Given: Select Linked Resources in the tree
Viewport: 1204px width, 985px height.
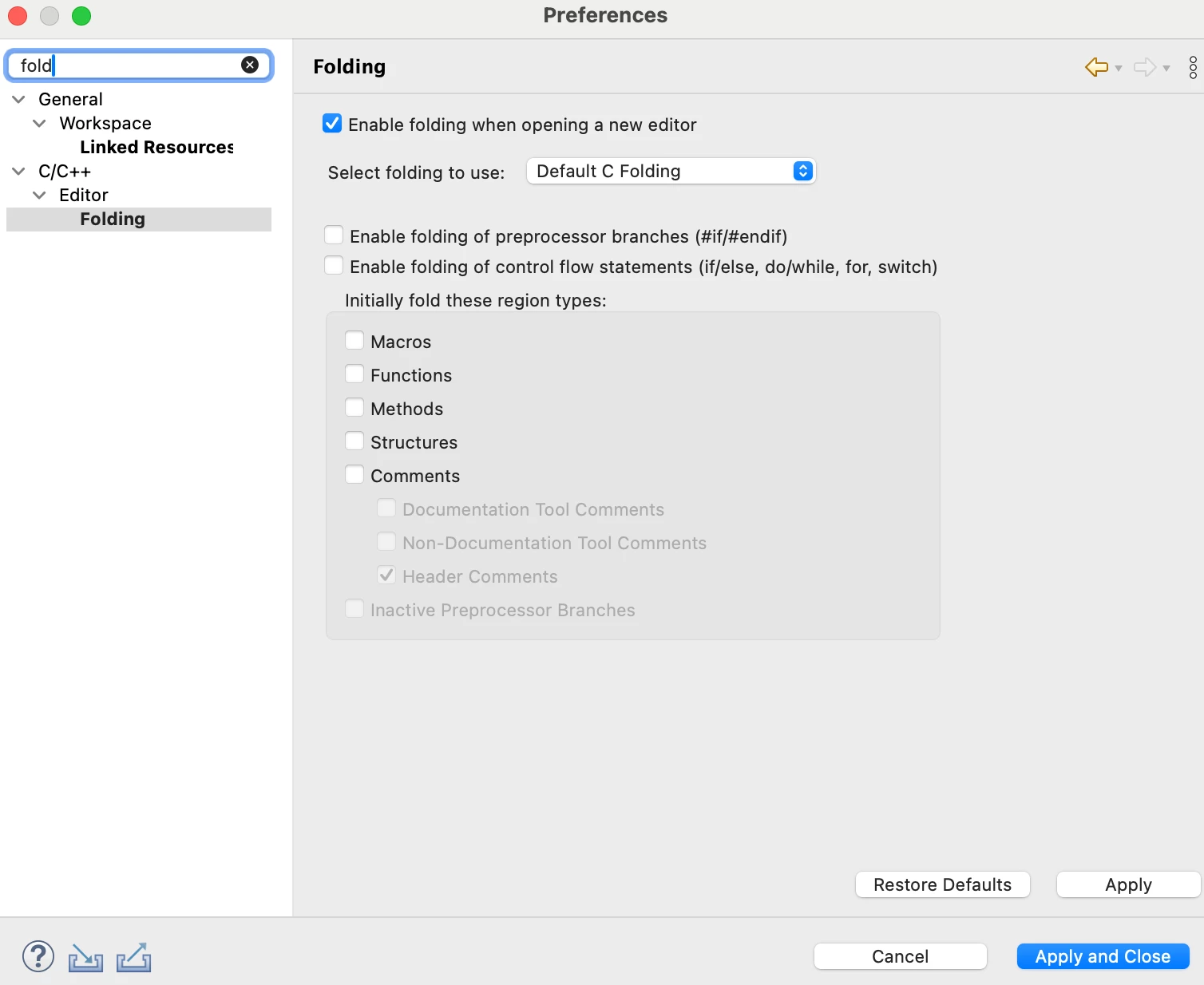Looking at the screenshot, I should point(156,147).
